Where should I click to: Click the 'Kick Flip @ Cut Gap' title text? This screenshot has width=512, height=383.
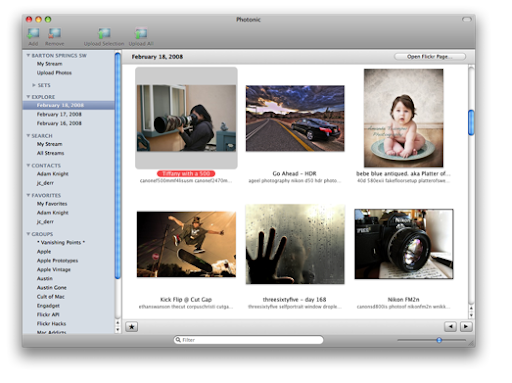(x=186, y=299)
